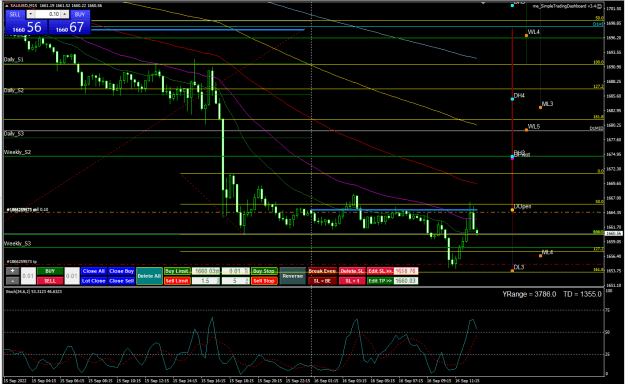This screenshot has width=625, height=384.
Task: Click the green BUY button in the bottom dashboard
Action: pyautogui.click(x=50, y=271)
